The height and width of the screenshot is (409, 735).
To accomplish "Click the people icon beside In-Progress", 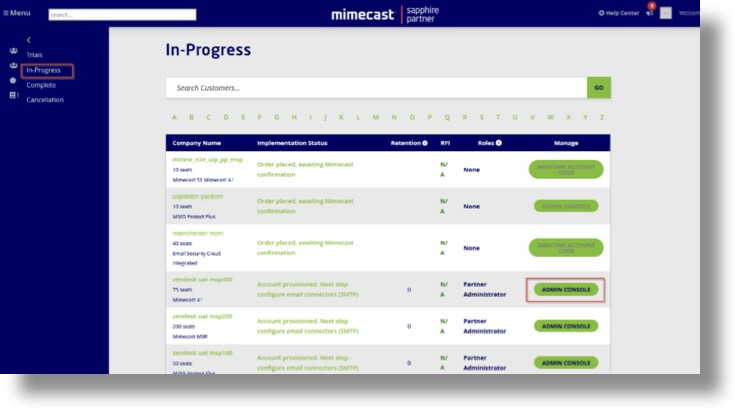I will 14,66.
